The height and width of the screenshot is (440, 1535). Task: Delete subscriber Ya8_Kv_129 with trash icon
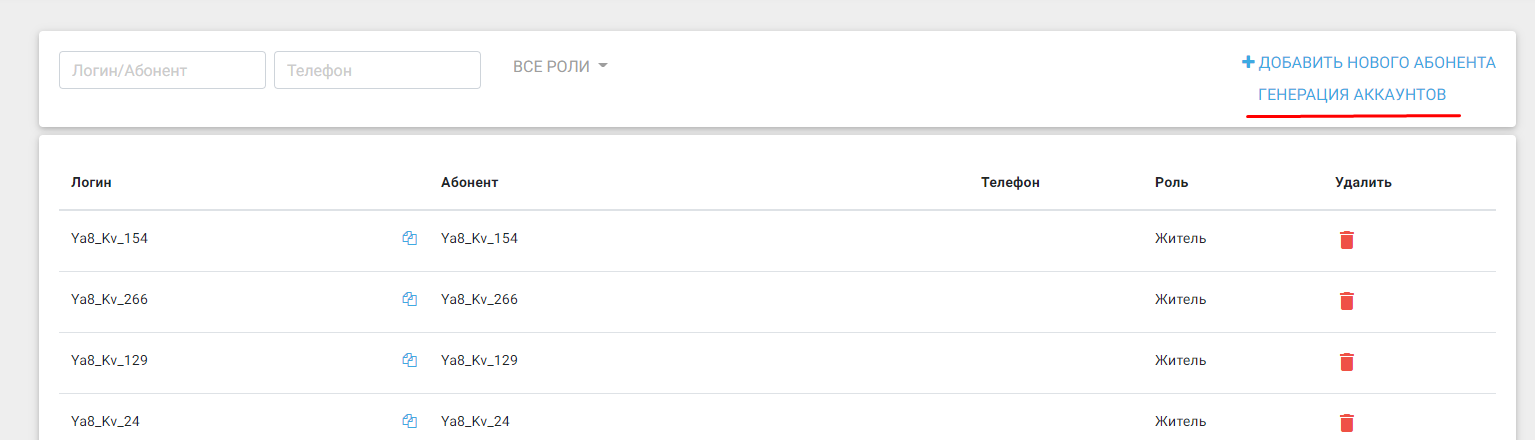point(1347,362)
